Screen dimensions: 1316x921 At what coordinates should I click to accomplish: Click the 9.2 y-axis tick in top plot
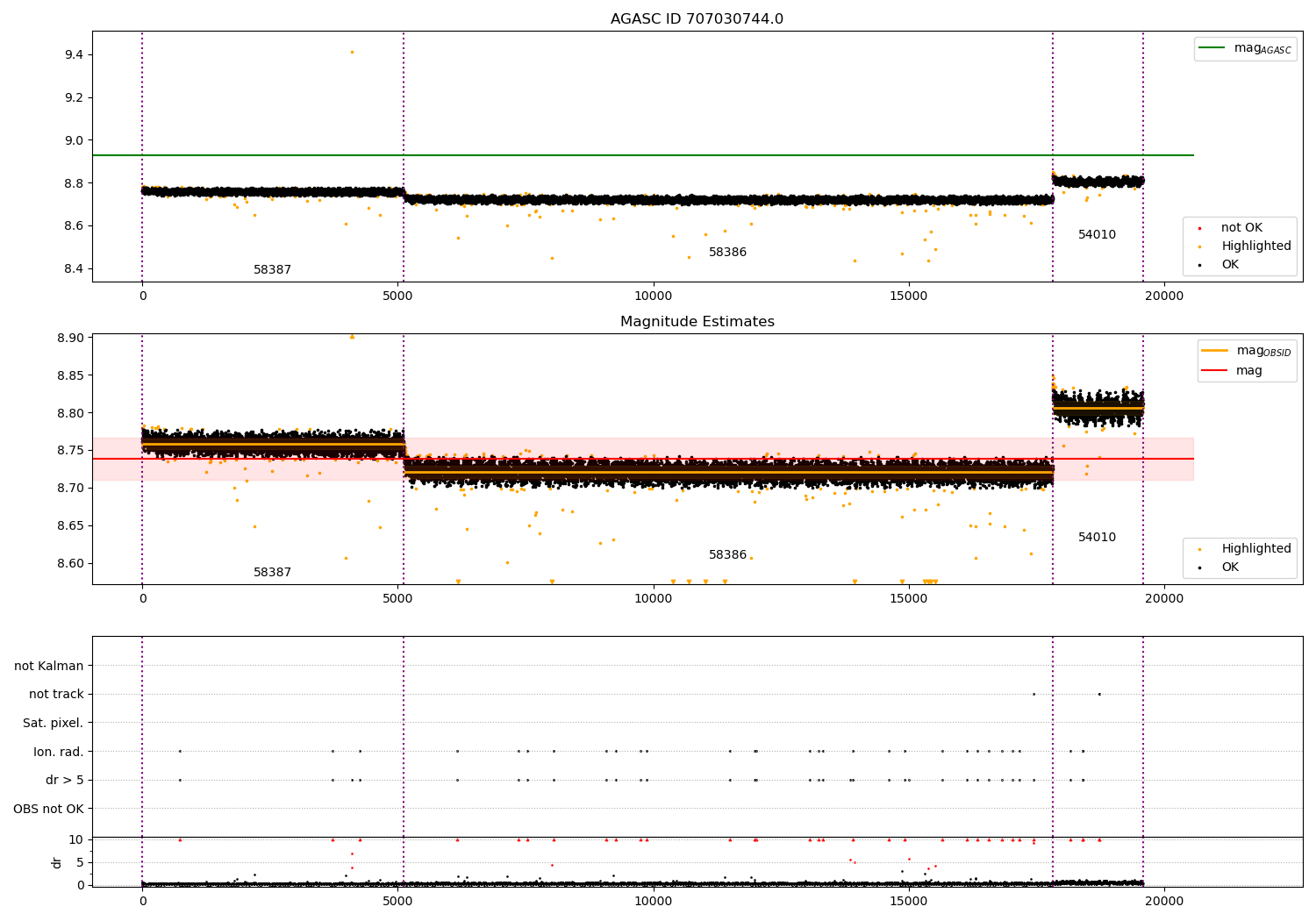[x=74, y=98]
